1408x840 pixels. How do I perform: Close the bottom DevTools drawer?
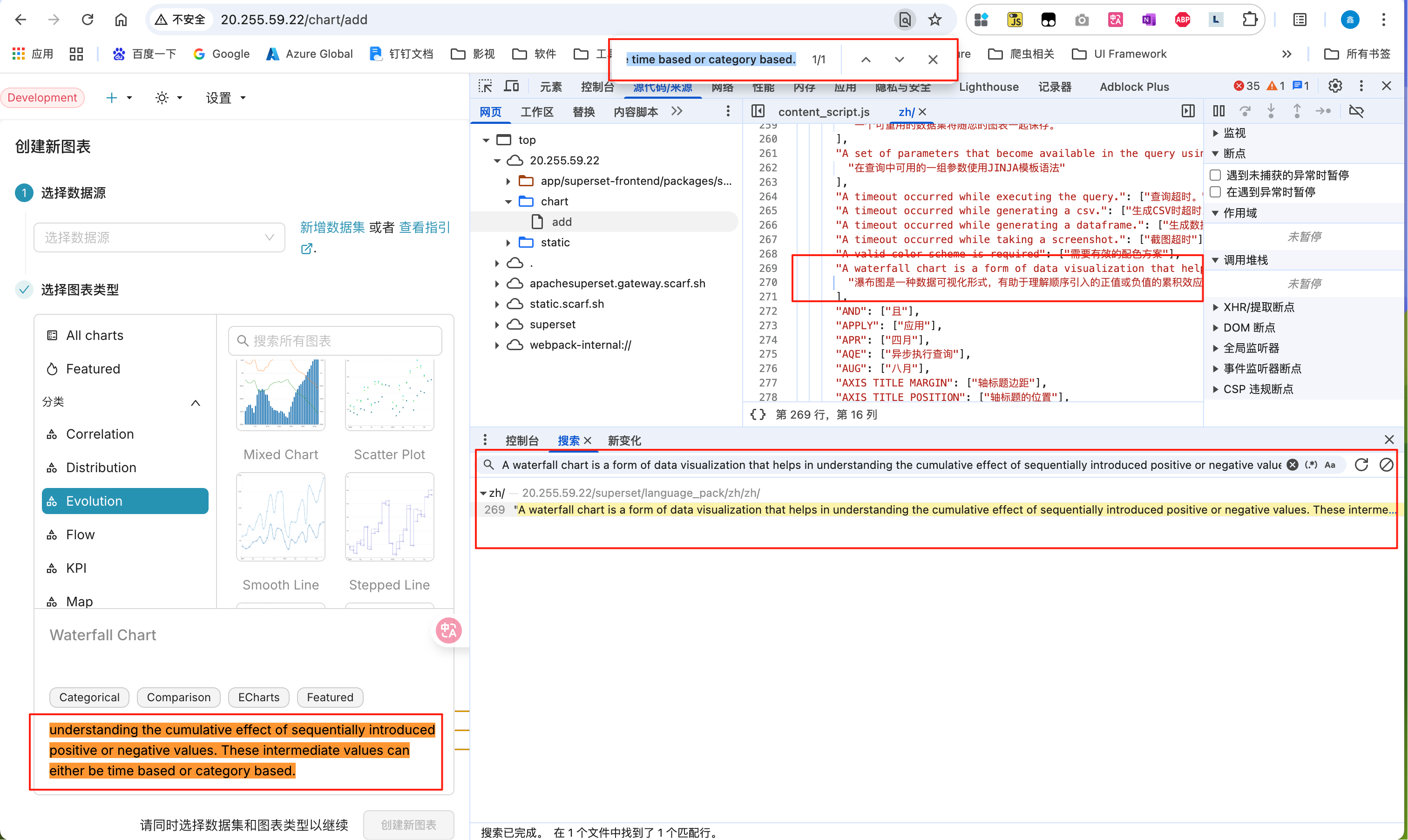1389,440
